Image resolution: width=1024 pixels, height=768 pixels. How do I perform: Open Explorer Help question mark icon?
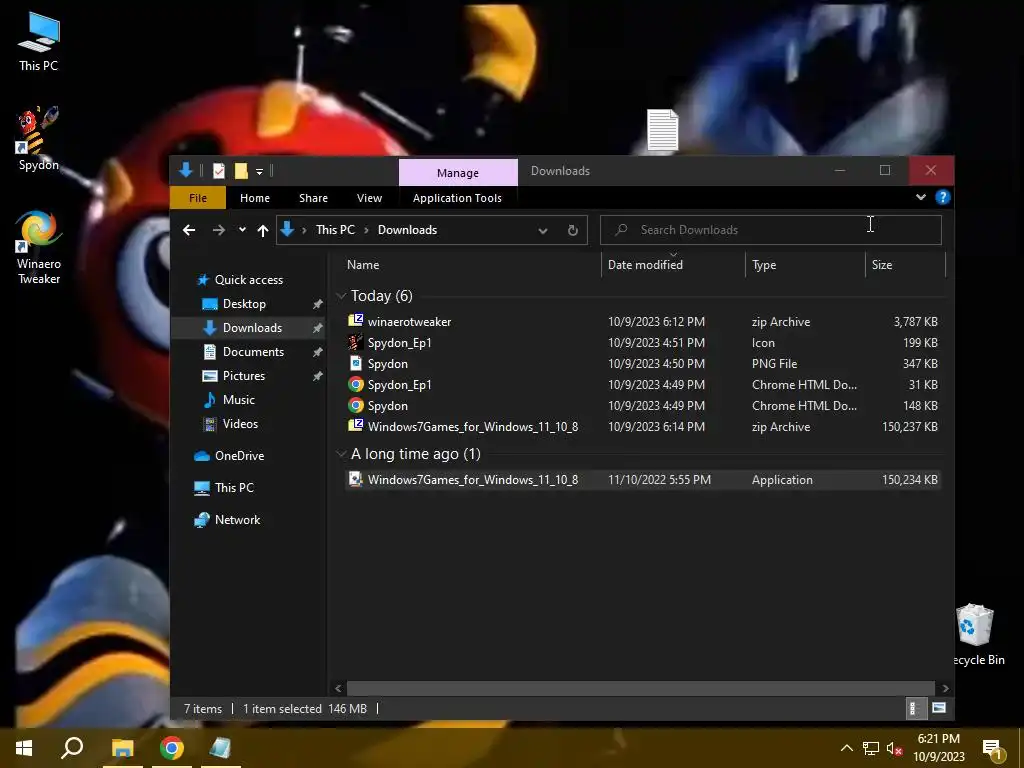(x=942, y=197)
